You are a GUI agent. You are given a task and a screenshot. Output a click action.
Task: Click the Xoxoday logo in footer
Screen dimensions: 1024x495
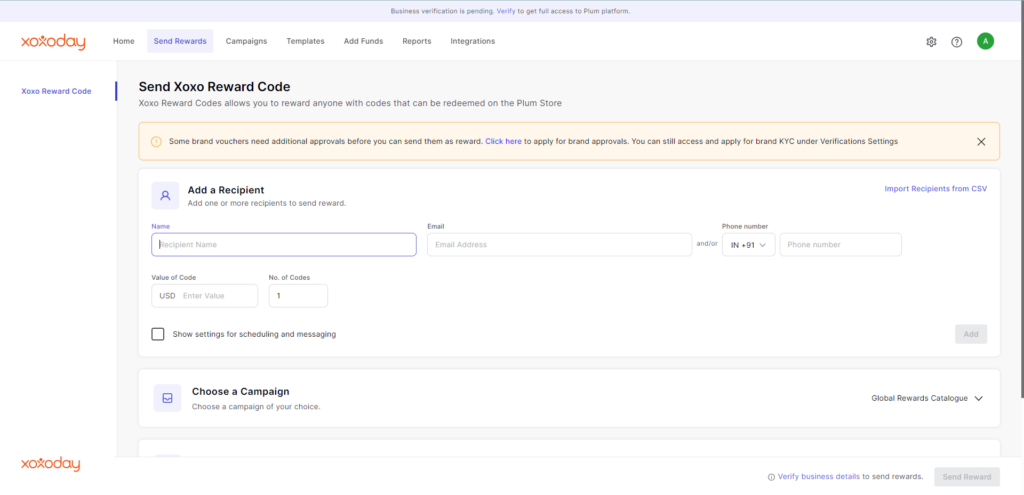[x=50, y=464]
